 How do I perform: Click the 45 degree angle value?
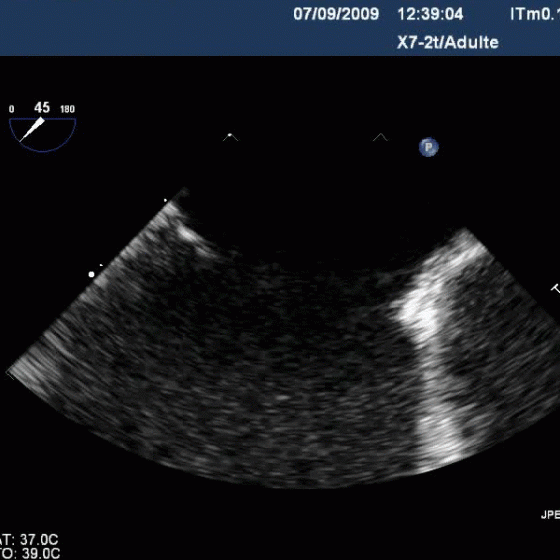click(42, 108)
